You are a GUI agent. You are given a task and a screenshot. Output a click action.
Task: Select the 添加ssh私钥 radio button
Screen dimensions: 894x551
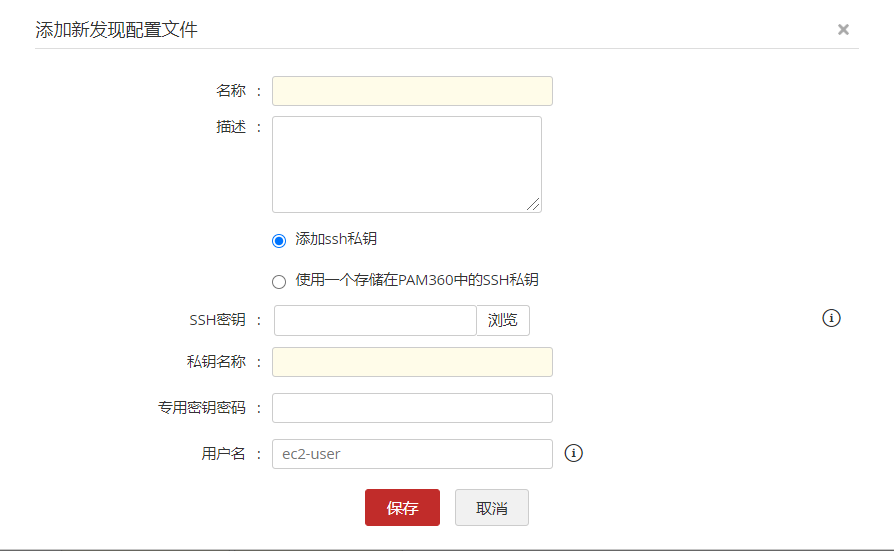coord(279,241)
